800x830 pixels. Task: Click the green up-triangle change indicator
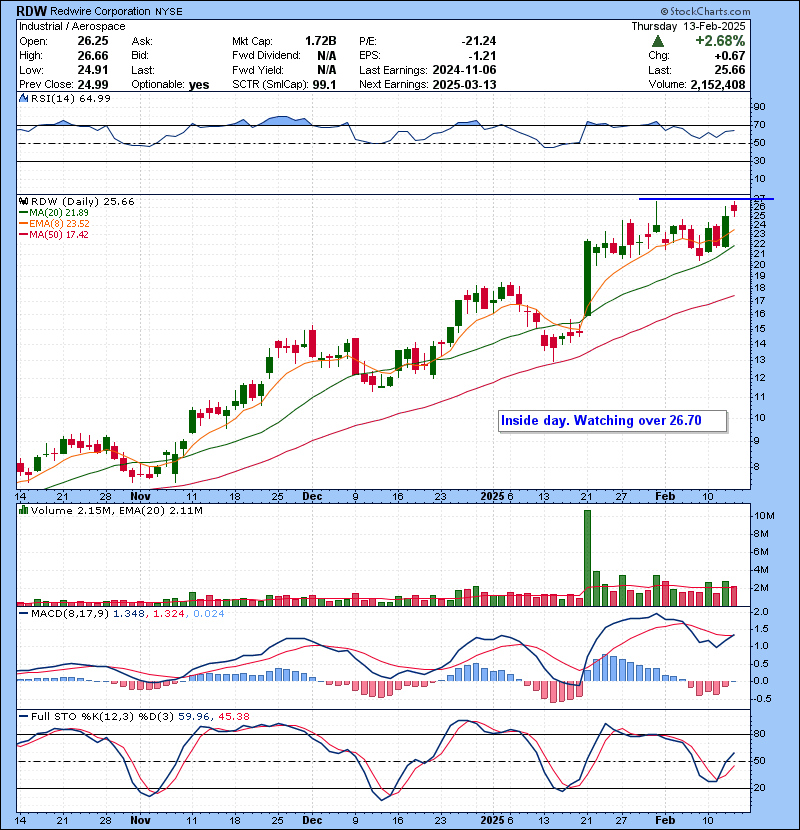coord(658,41)
